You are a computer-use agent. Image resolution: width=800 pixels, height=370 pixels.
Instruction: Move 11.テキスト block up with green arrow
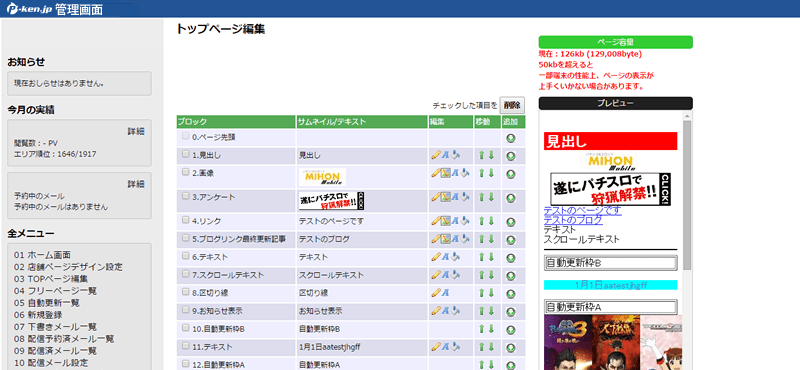coord(481,347)
